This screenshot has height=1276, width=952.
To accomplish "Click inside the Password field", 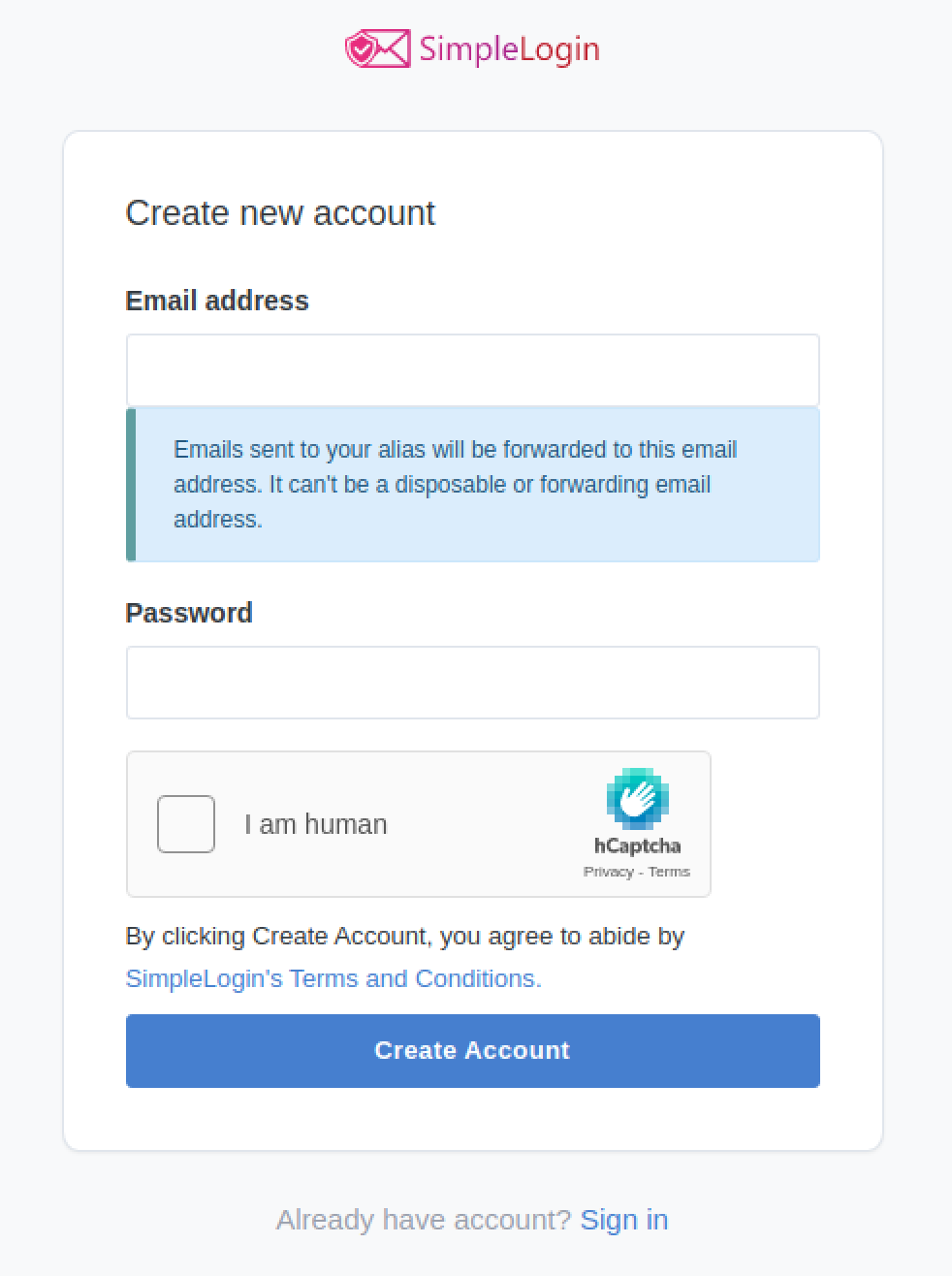I will click(472, 682).
